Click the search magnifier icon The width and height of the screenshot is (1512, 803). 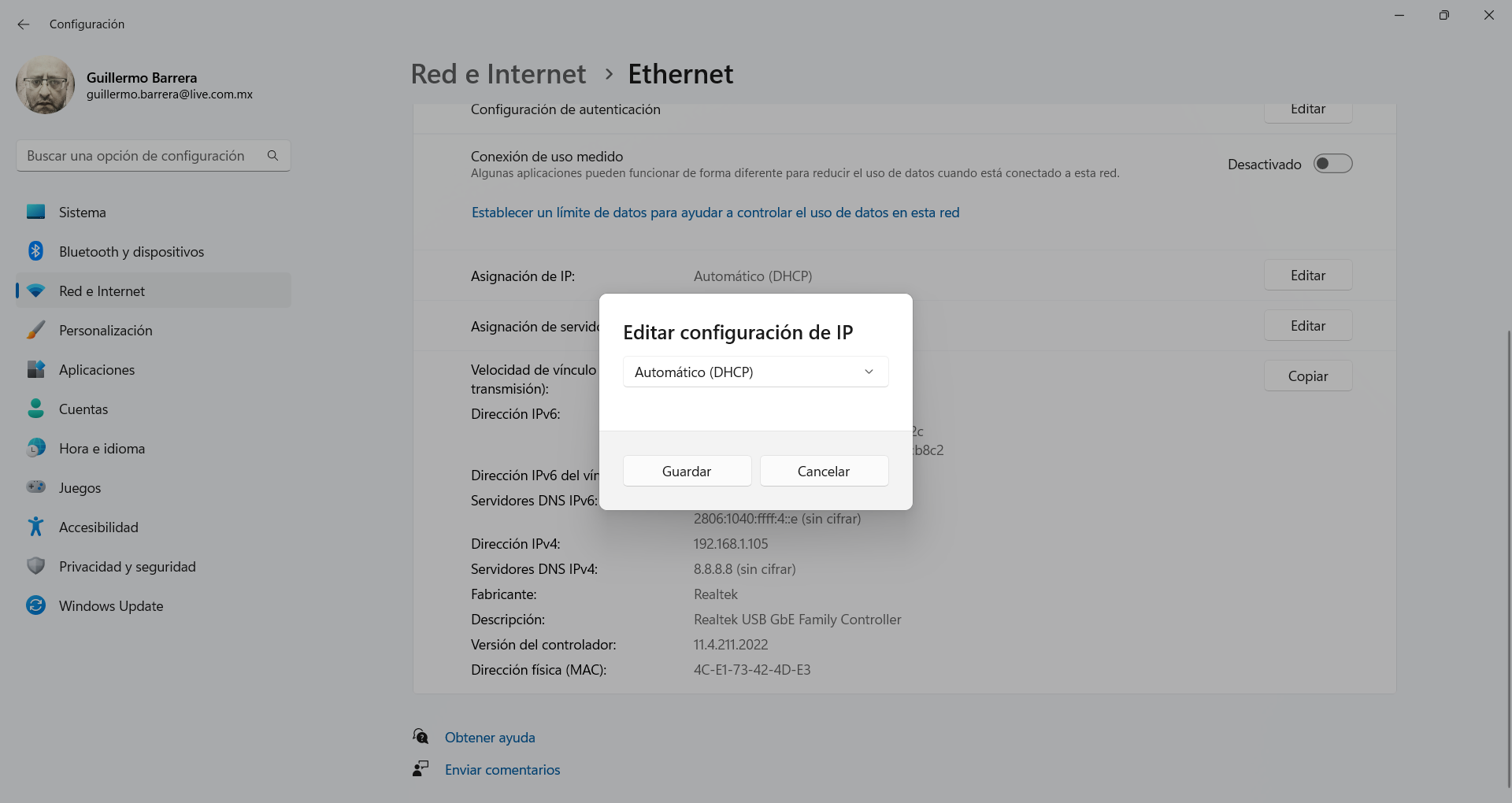(x=272, y=156)
